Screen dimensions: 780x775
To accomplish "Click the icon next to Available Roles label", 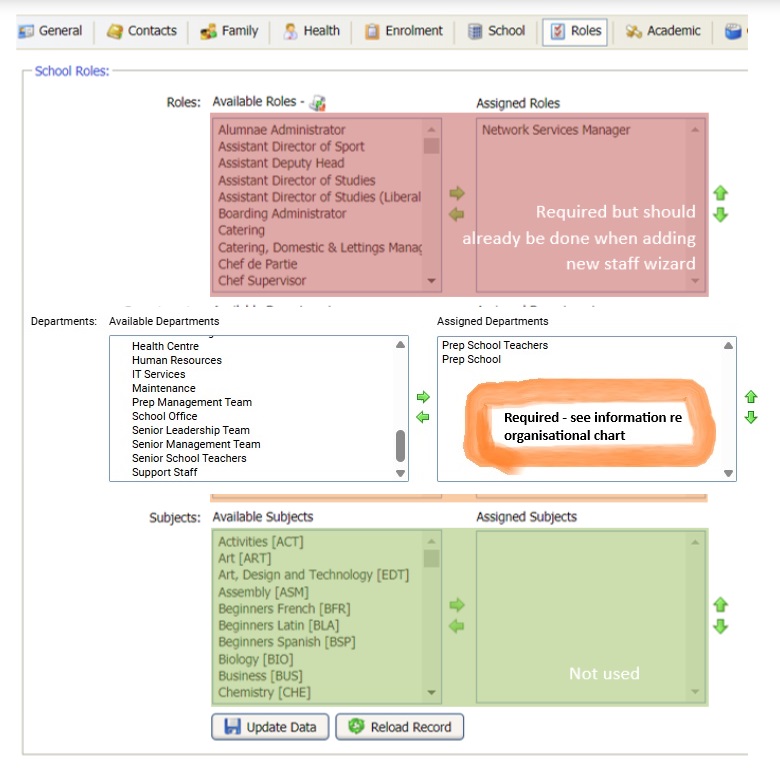I will [318, 103].
